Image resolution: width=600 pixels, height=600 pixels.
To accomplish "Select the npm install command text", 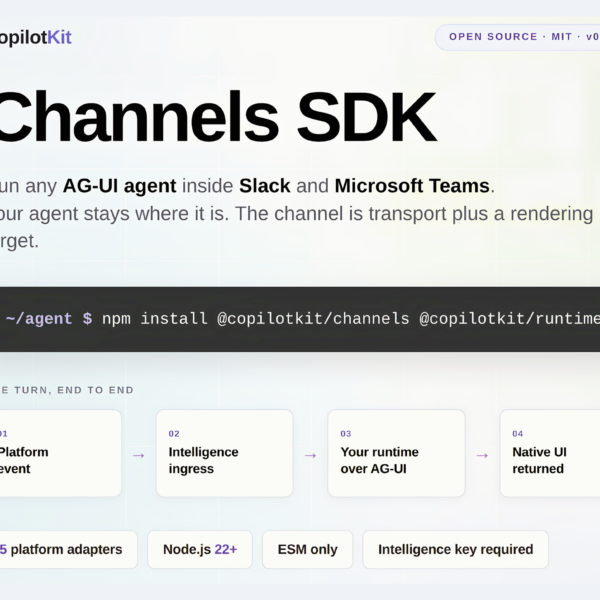I will tap(351, 319).
